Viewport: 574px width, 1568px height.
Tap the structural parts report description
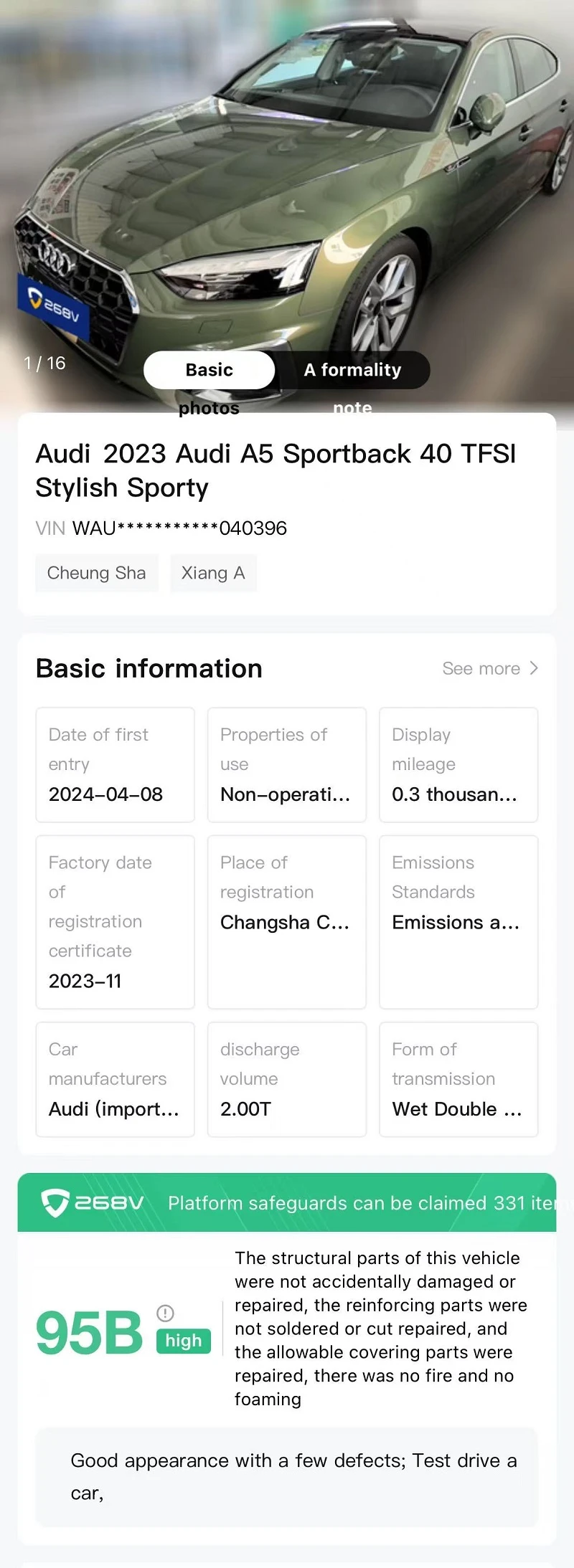tap(381, 1328)
